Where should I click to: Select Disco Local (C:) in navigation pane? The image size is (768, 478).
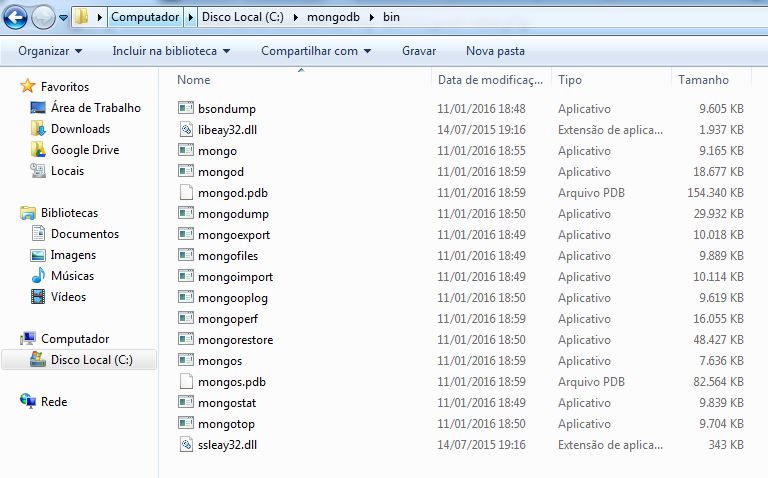click(91, 360)
